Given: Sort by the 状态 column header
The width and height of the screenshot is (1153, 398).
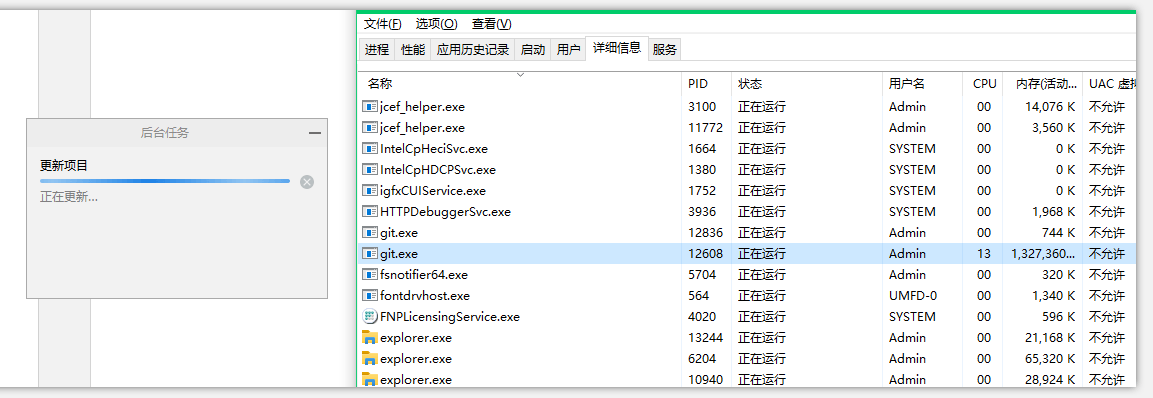Looking at the screenshot, I should [x=807, y=84].
